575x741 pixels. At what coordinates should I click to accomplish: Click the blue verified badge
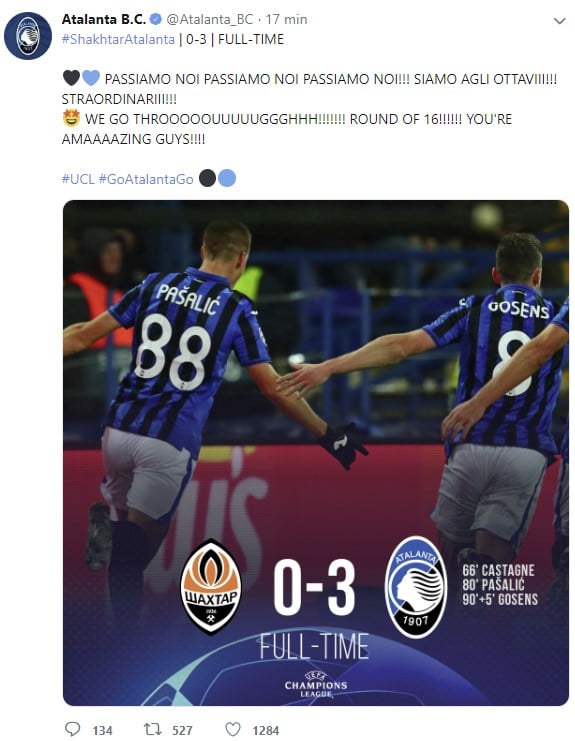[155, 19]
